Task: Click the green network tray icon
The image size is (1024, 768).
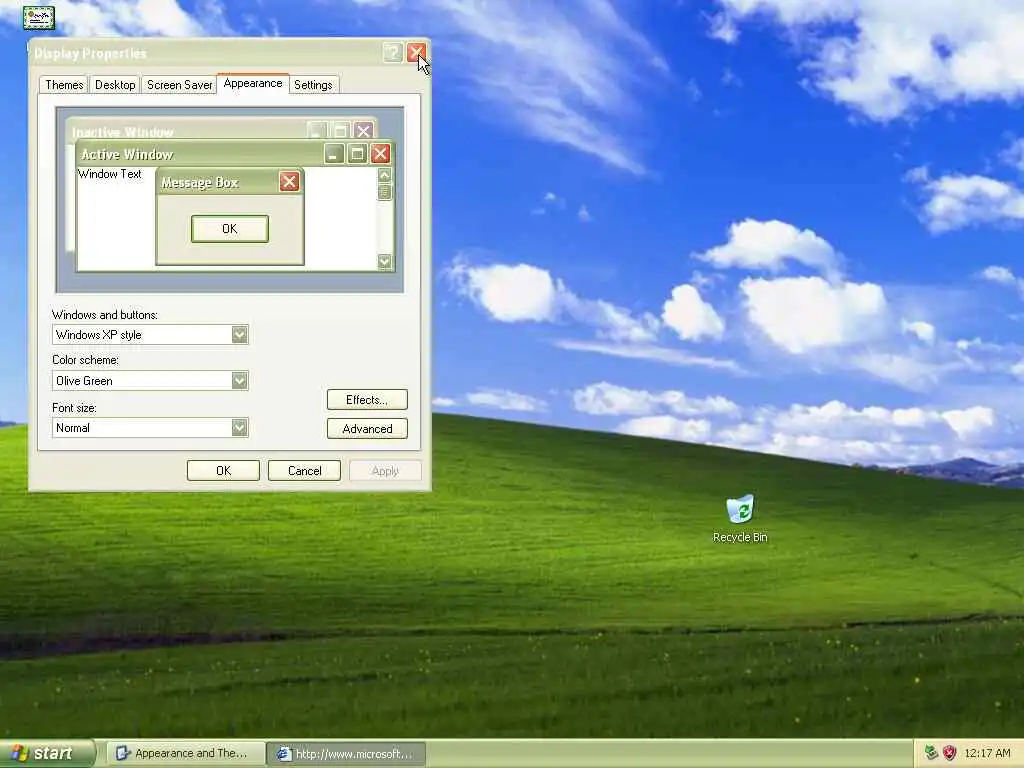Action: tap(931, 753)
